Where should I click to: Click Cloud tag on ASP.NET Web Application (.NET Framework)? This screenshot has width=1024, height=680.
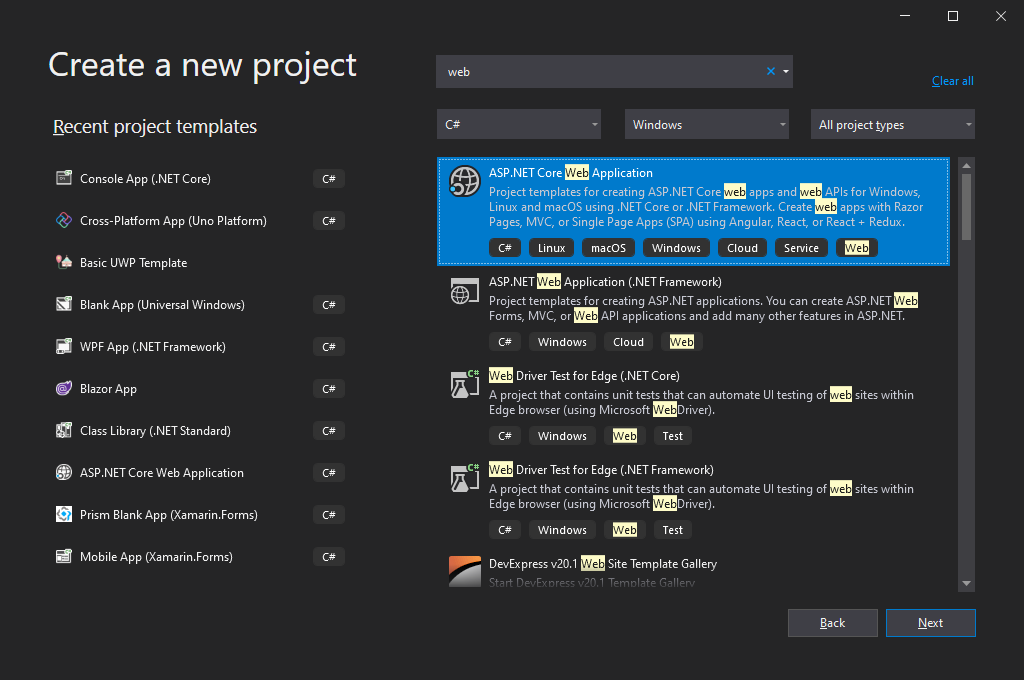coord(628,342)
